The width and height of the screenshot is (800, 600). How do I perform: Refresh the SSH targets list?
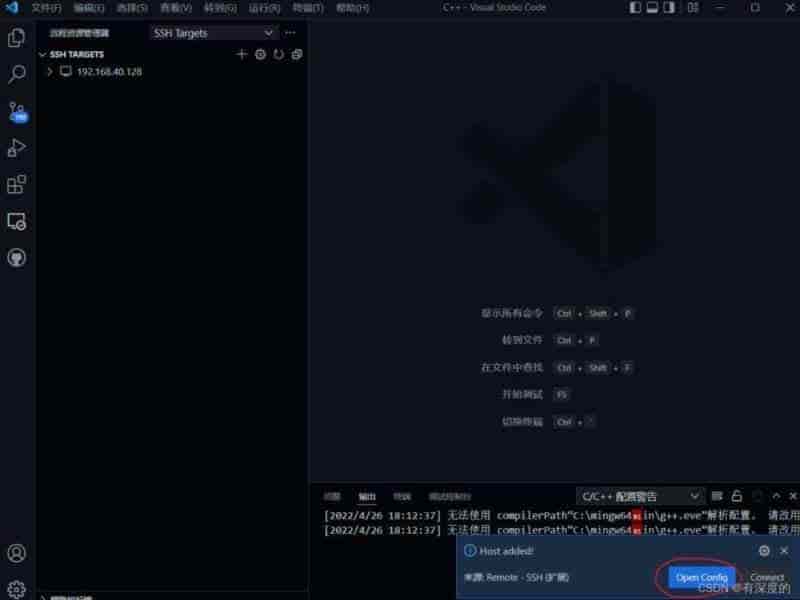point(279,54)
